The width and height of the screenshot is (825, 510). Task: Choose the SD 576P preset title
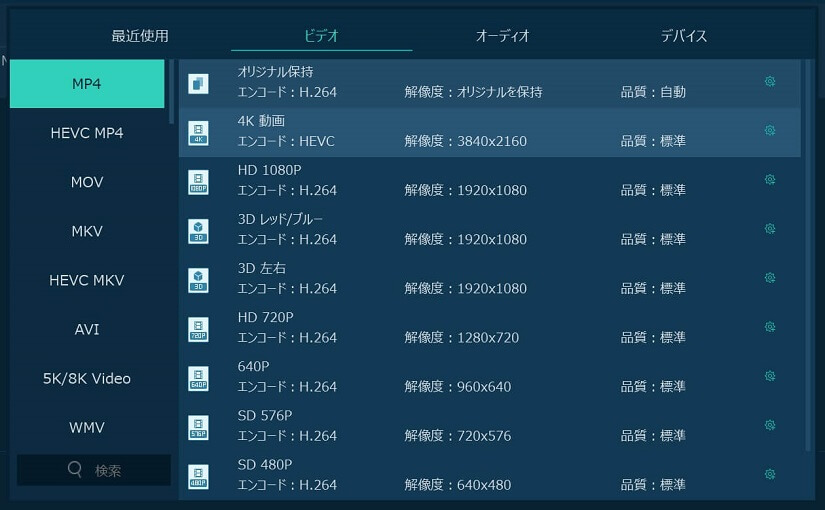pyautogui.click(x=265, y=416)
